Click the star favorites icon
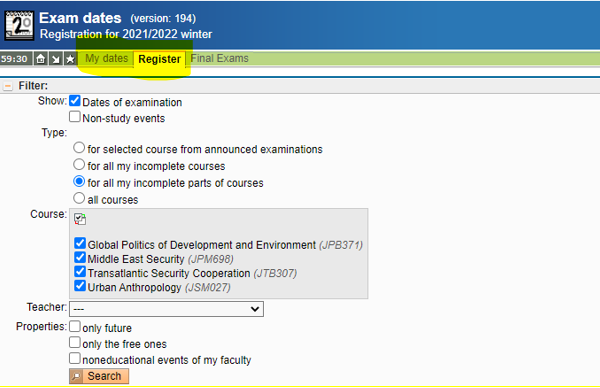The height and width of the screenshot is (388, 600). pos(70,59)
